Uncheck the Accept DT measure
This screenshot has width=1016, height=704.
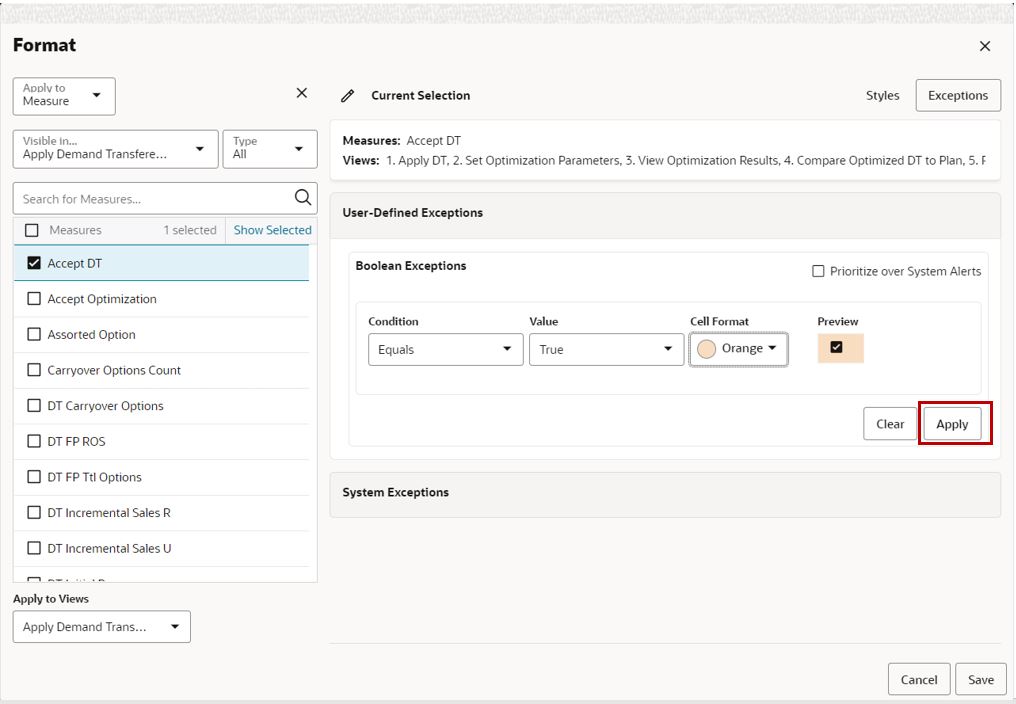(34, 263)
